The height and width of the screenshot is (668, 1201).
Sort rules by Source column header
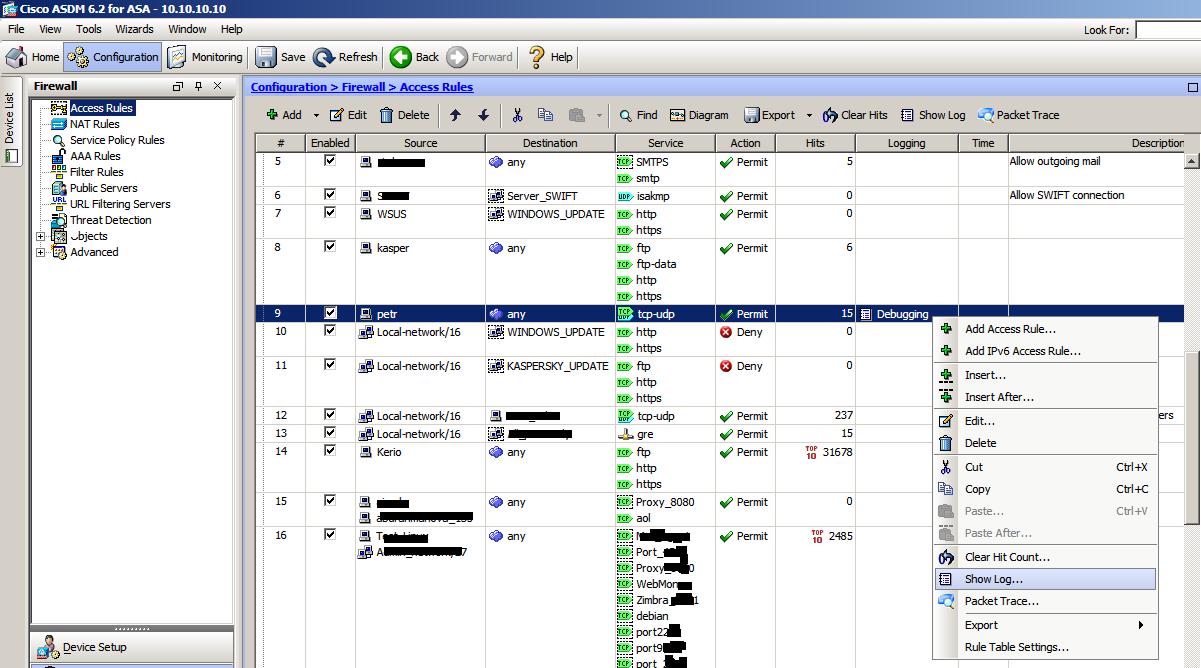[x=420, y=143]
